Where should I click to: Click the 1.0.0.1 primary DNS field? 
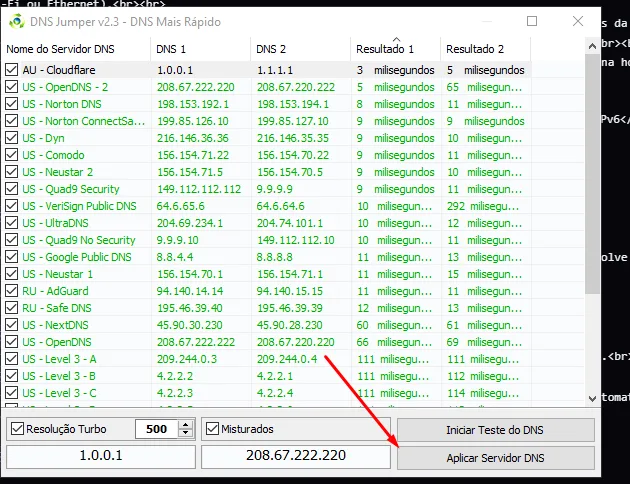[101, 456]
